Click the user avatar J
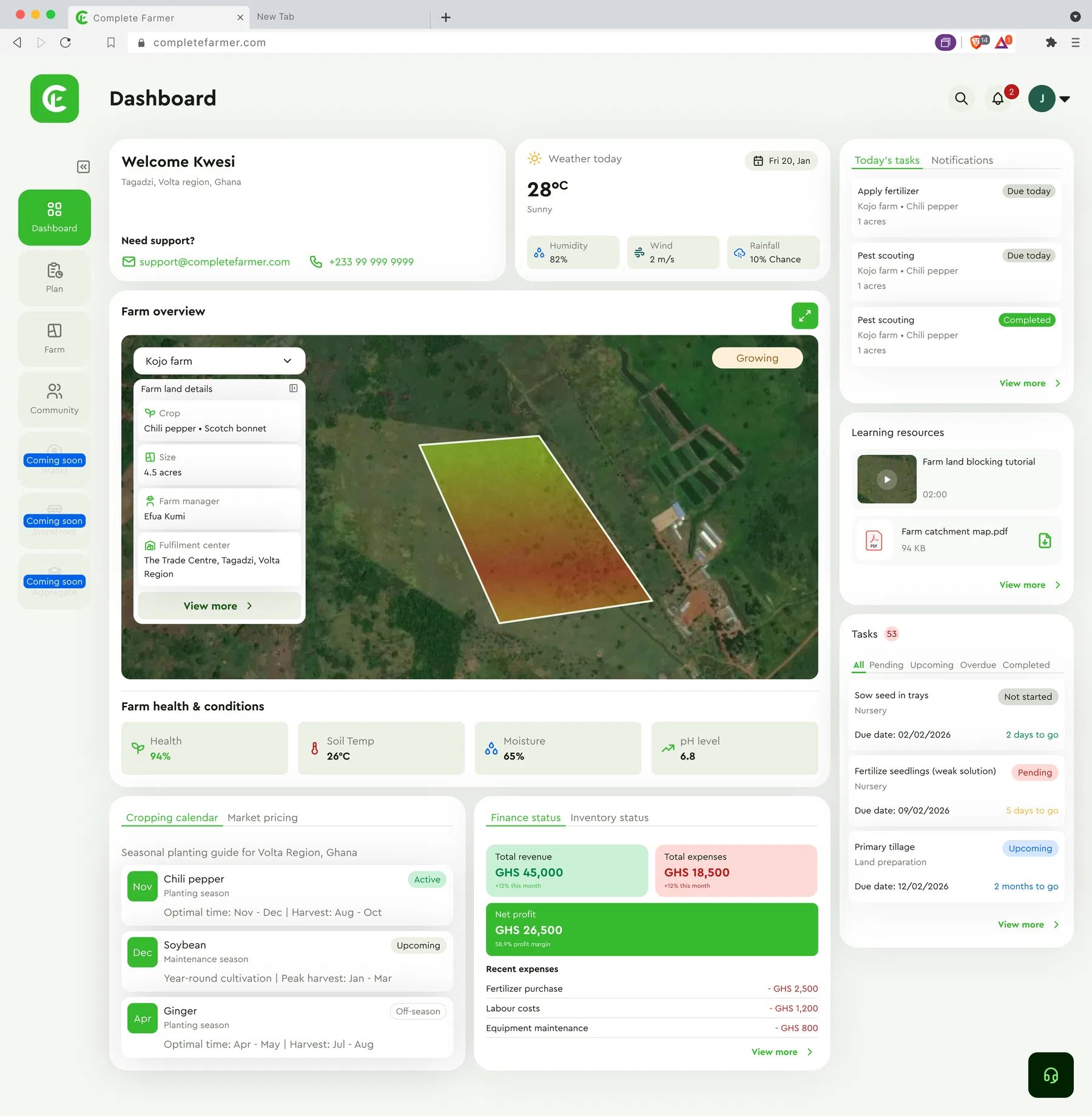 pyautogui.click(x=1042, y=98)
